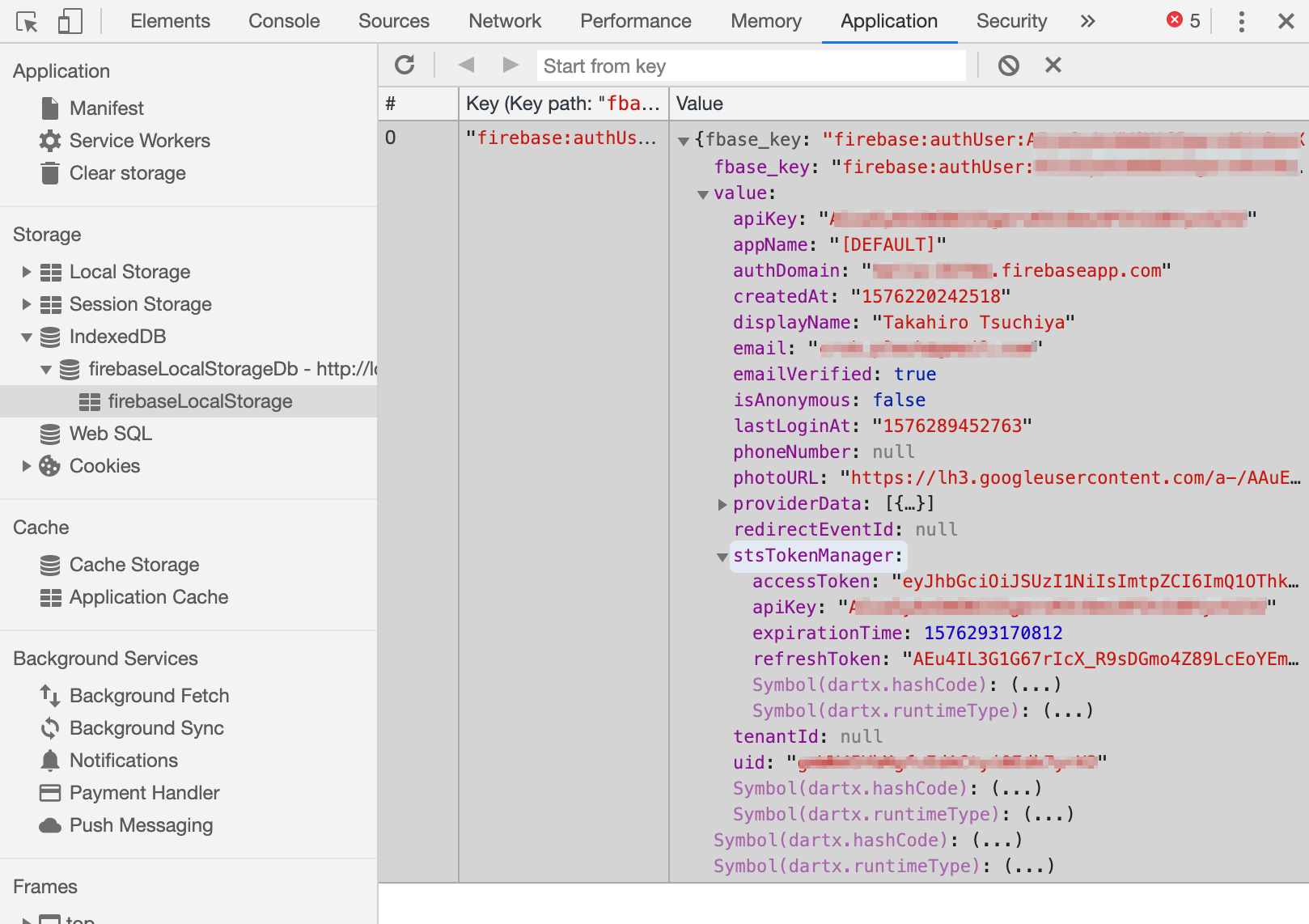Delete selected entry with X icon

[1053, 65]
